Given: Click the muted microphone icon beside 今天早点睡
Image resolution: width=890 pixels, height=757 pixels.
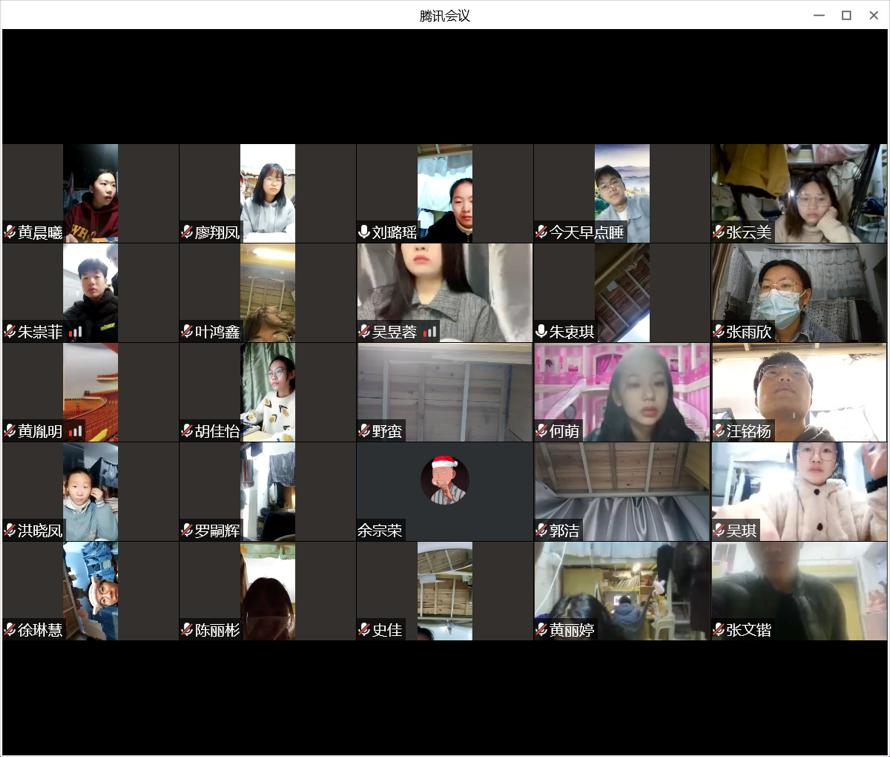Looking at the screenshot, I should tap(541, 232).
